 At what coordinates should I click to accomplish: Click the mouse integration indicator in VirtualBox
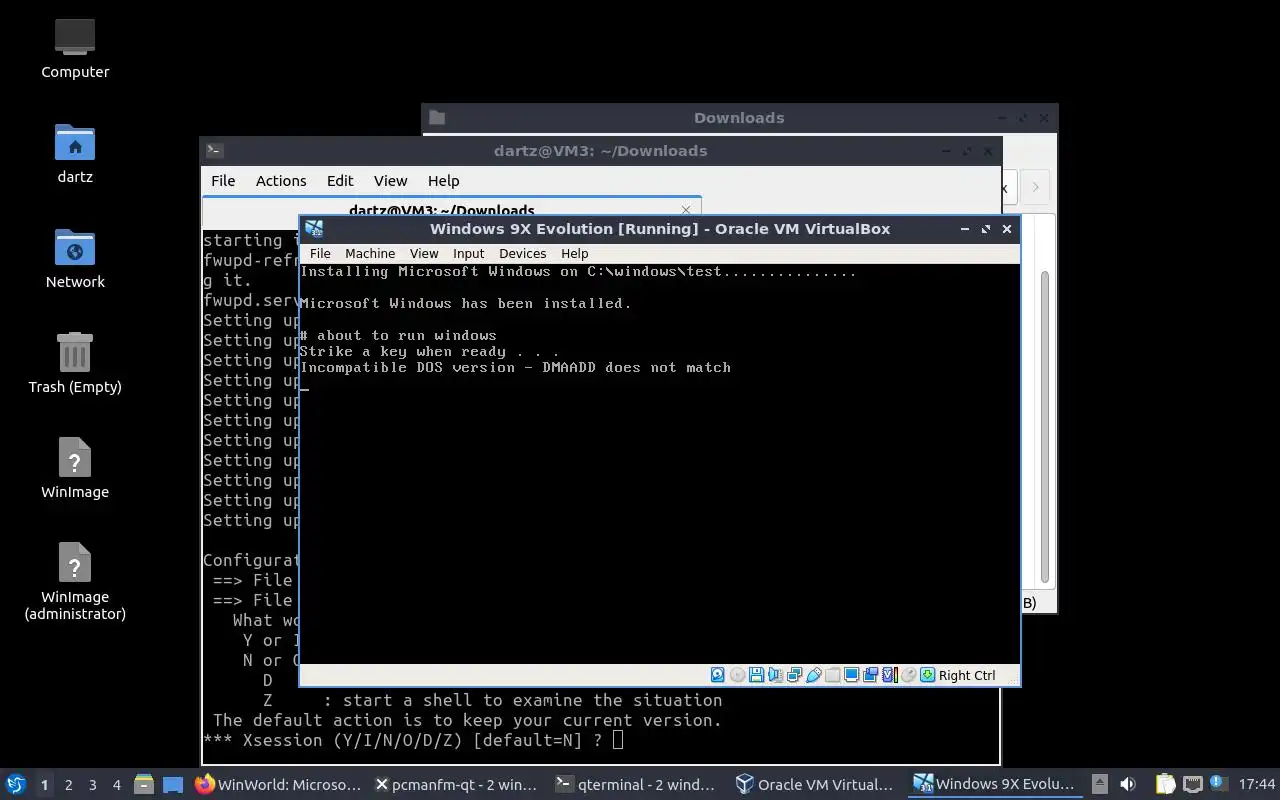coord(909,675)
